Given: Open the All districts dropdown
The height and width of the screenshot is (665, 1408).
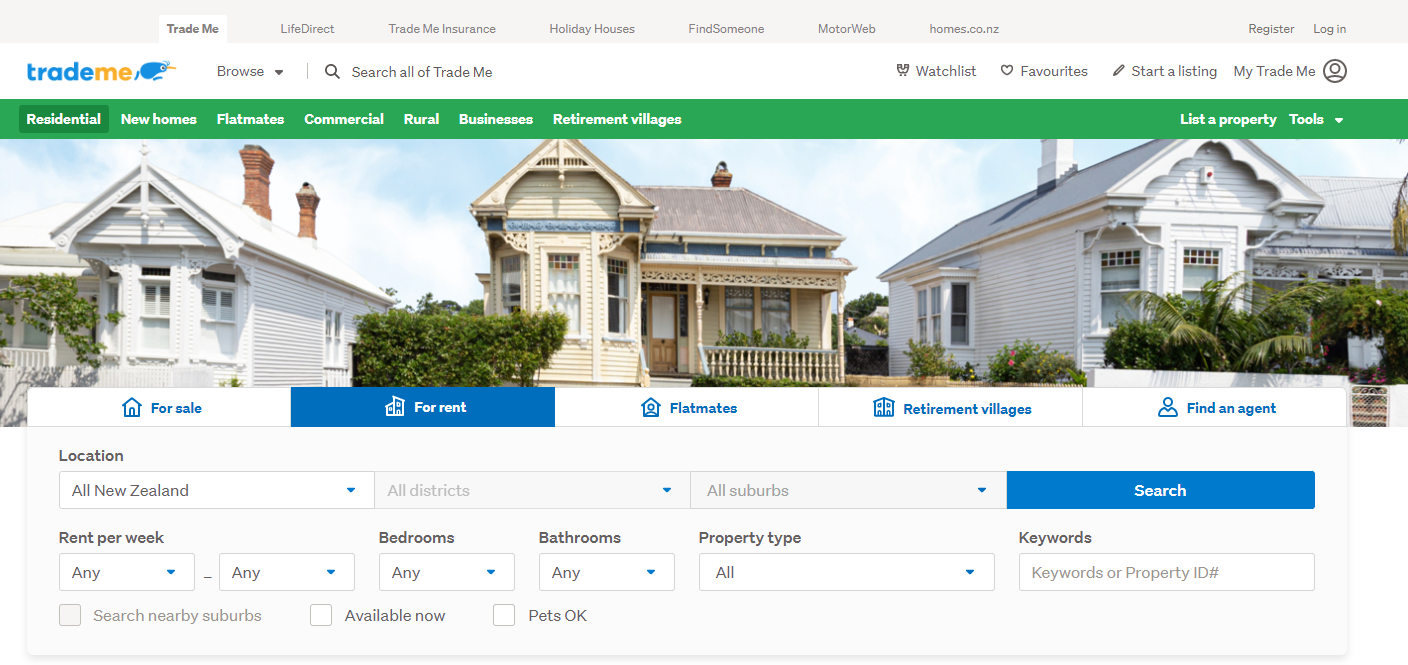Looking at the screenshot, I should point(533,490).
